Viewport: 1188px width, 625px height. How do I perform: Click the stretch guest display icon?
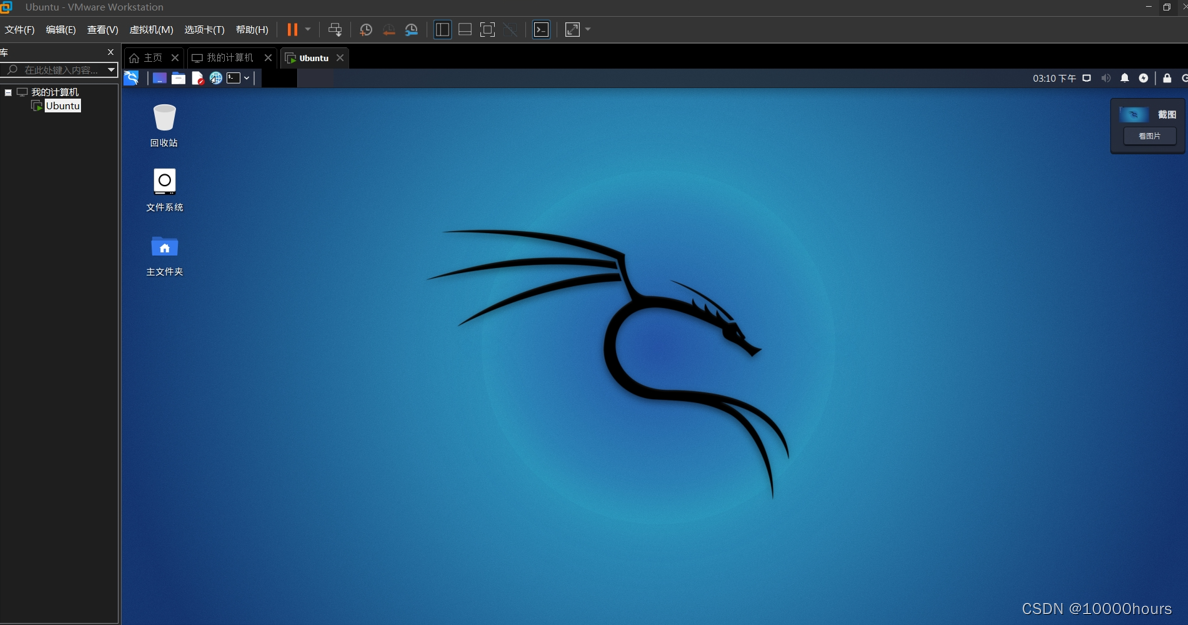click(572, 30)
